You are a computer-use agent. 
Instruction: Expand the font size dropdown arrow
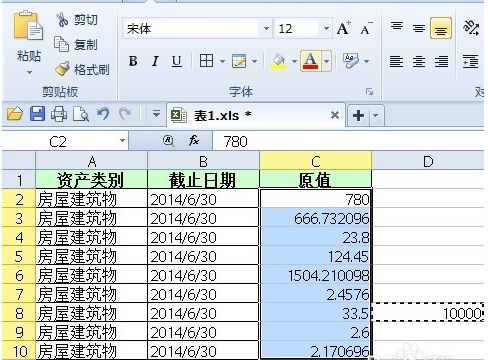click(326, 29)
